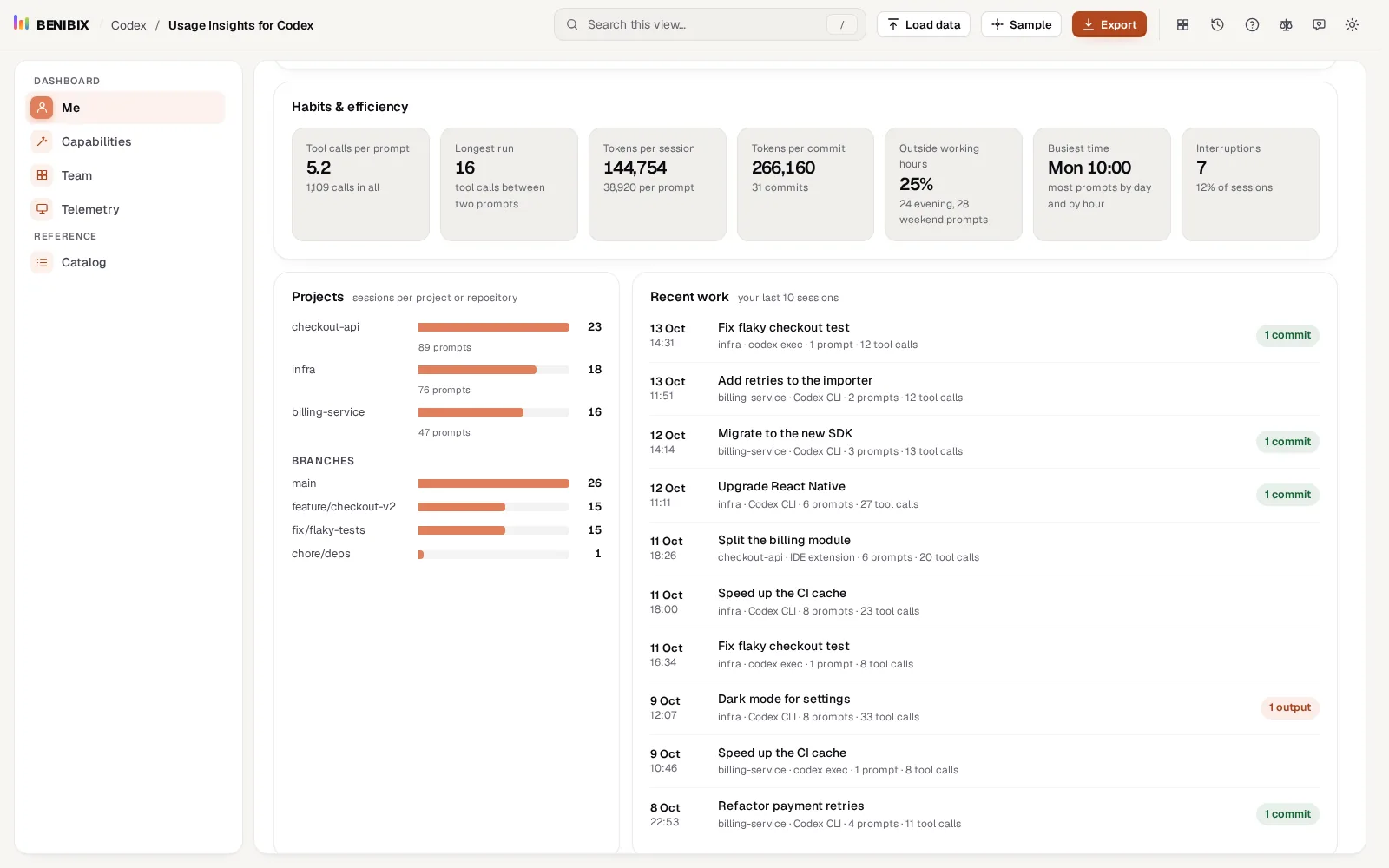The image size is (1389, 868).
Task: Go to the Team label in sidebar
Action: tap(76, 175)
